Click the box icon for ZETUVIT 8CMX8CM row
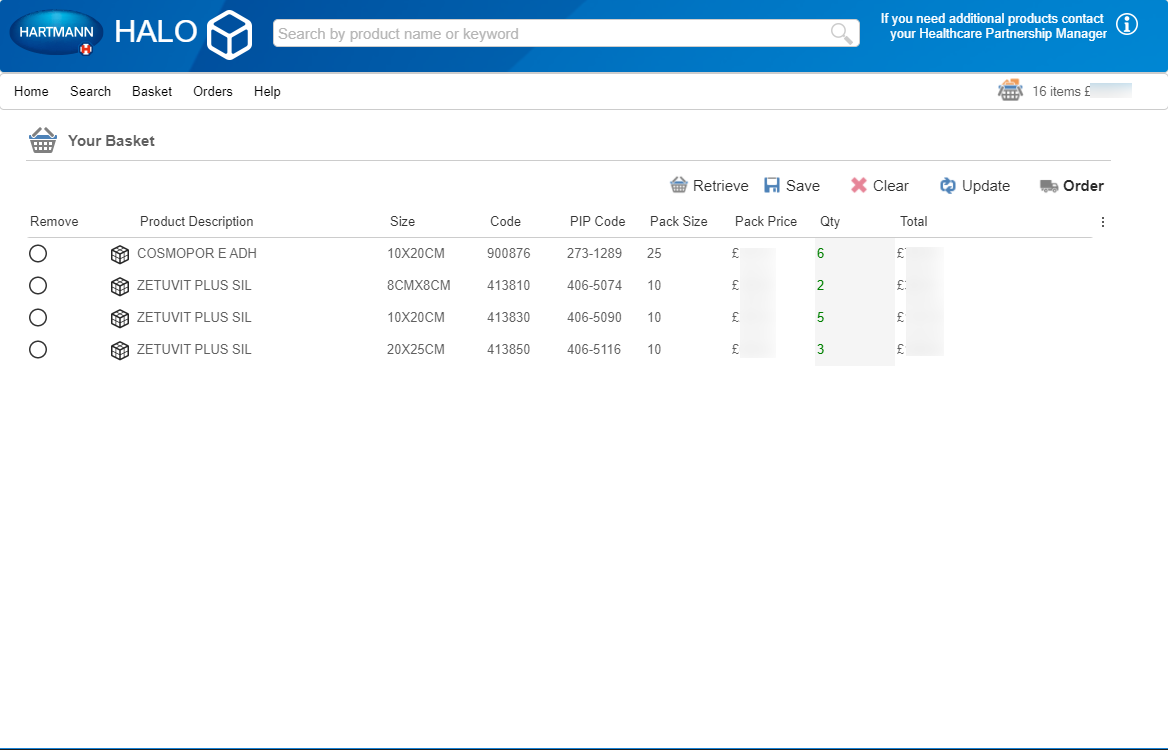This screenshot has width=1168, height=750. coord(120,286)
